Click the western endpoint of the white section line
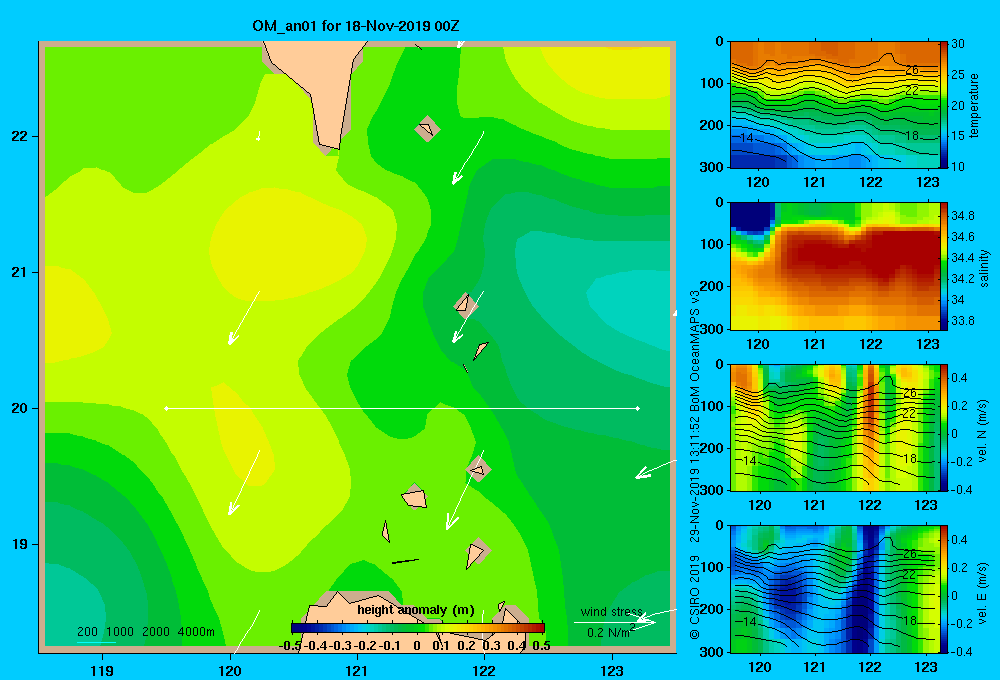The image size is (1000, 680). (x=166, y=408)
